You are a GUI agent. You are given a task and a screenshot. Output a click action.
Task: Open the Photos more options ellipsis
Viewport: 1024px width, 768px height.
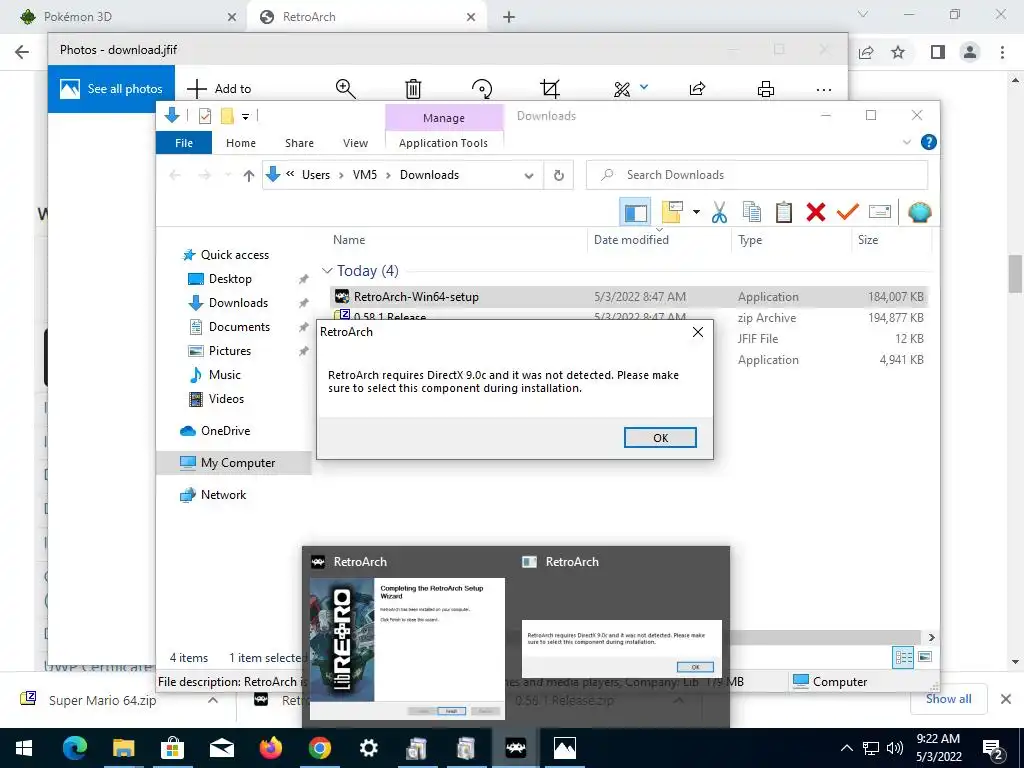pos(824,89)
